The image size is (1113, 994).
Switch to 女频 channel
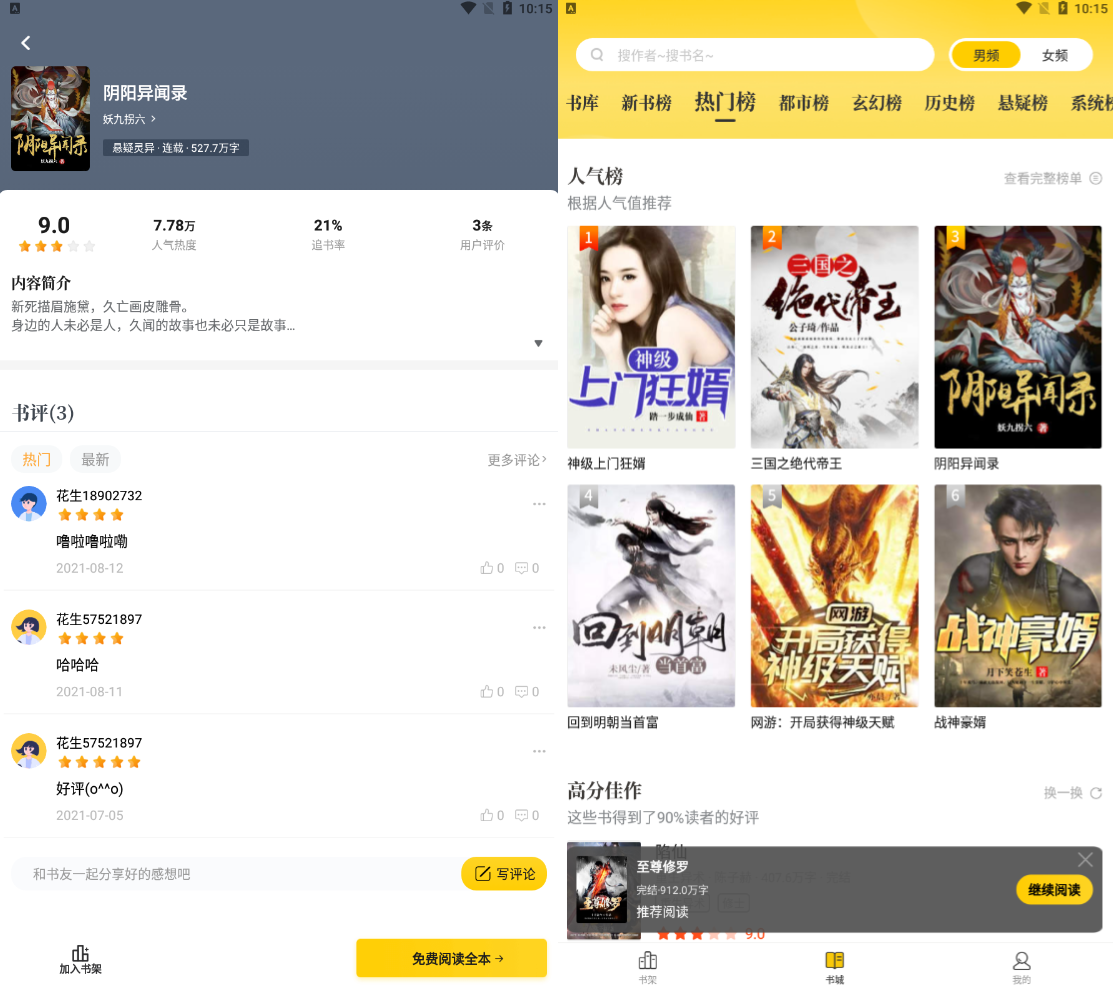(x=1055, y=55)
